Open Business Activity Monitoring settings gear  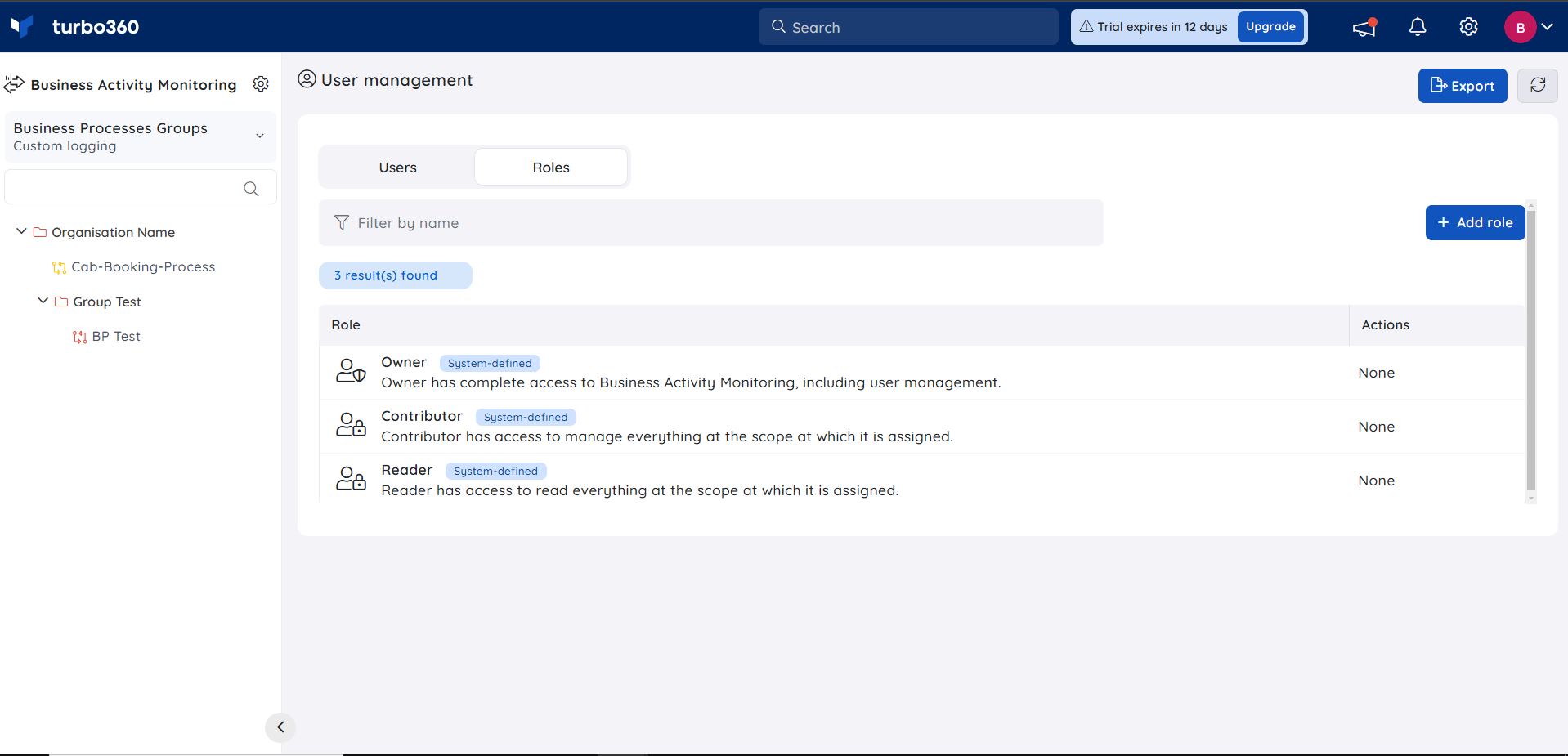[x=261, y=84]
